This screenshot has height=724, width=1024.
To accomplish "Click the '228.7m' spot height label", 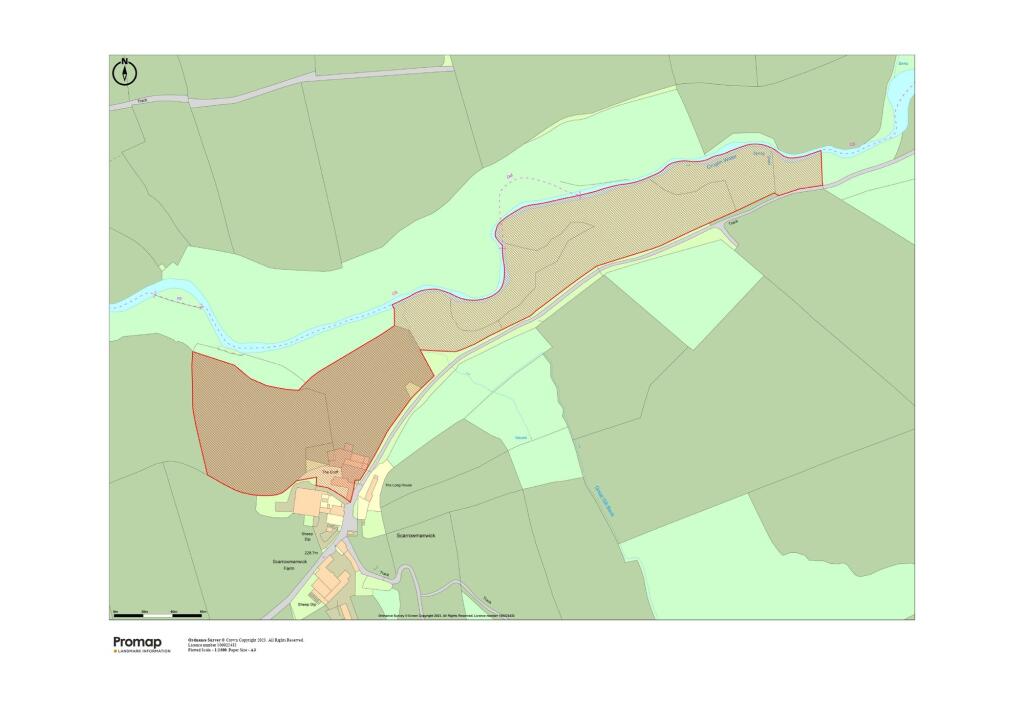I will click(309, 552).
